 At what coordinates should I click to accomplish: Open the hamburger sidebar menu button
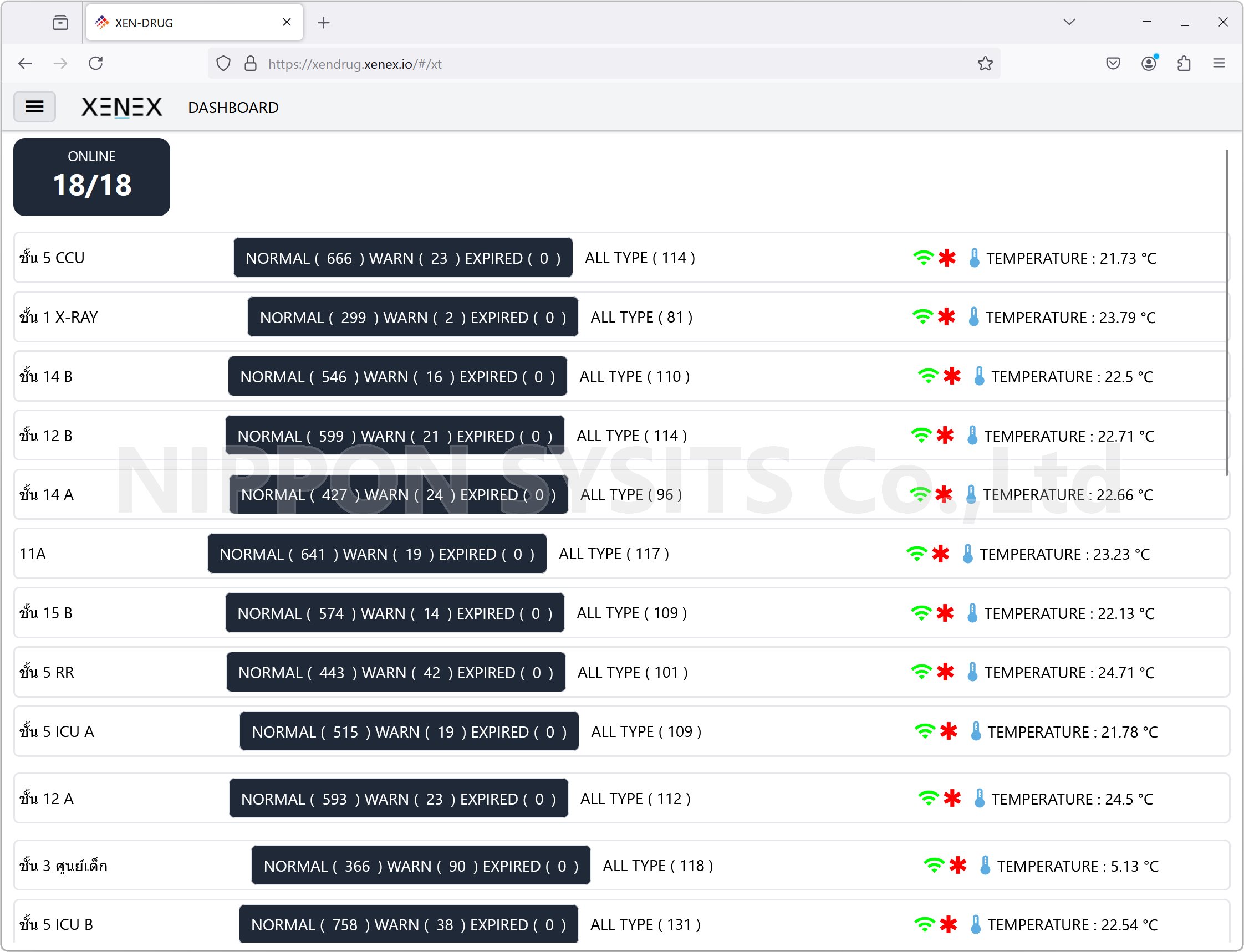[34, 106]
